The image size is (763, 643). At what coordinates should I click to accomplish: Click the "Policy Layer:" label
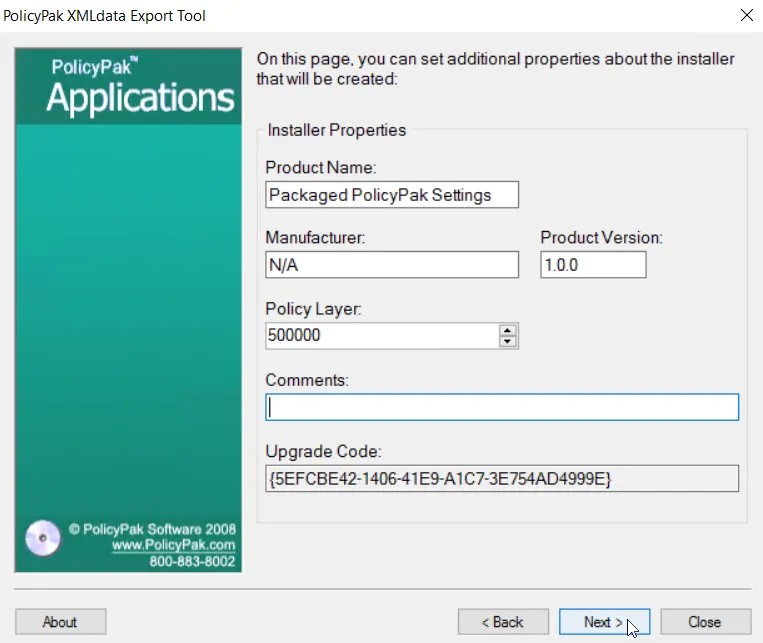(x=313, y=309)
